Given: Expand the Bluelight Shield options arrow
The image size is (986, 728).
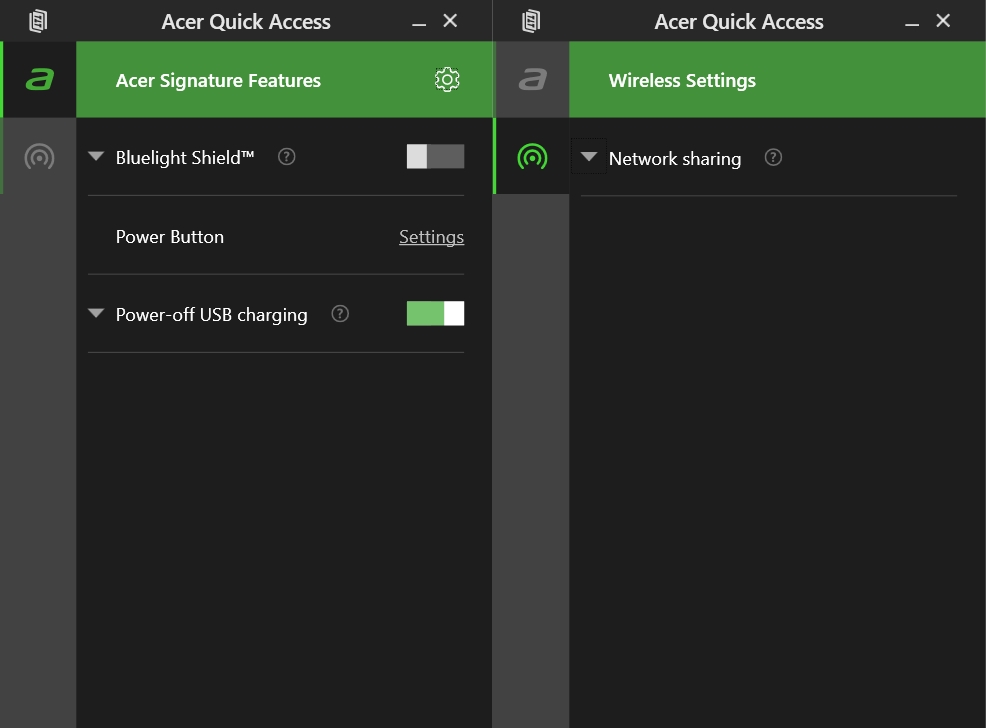Looking at the screenshot, I should (96, 156).
